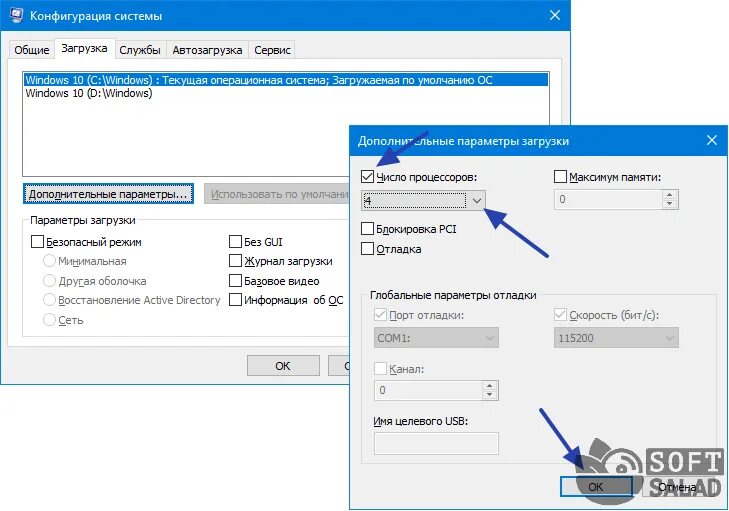Viewport: 729px width, 511px height.
Task: Enable the Базовое видео checkbox
Action: (x=235, y=281)
